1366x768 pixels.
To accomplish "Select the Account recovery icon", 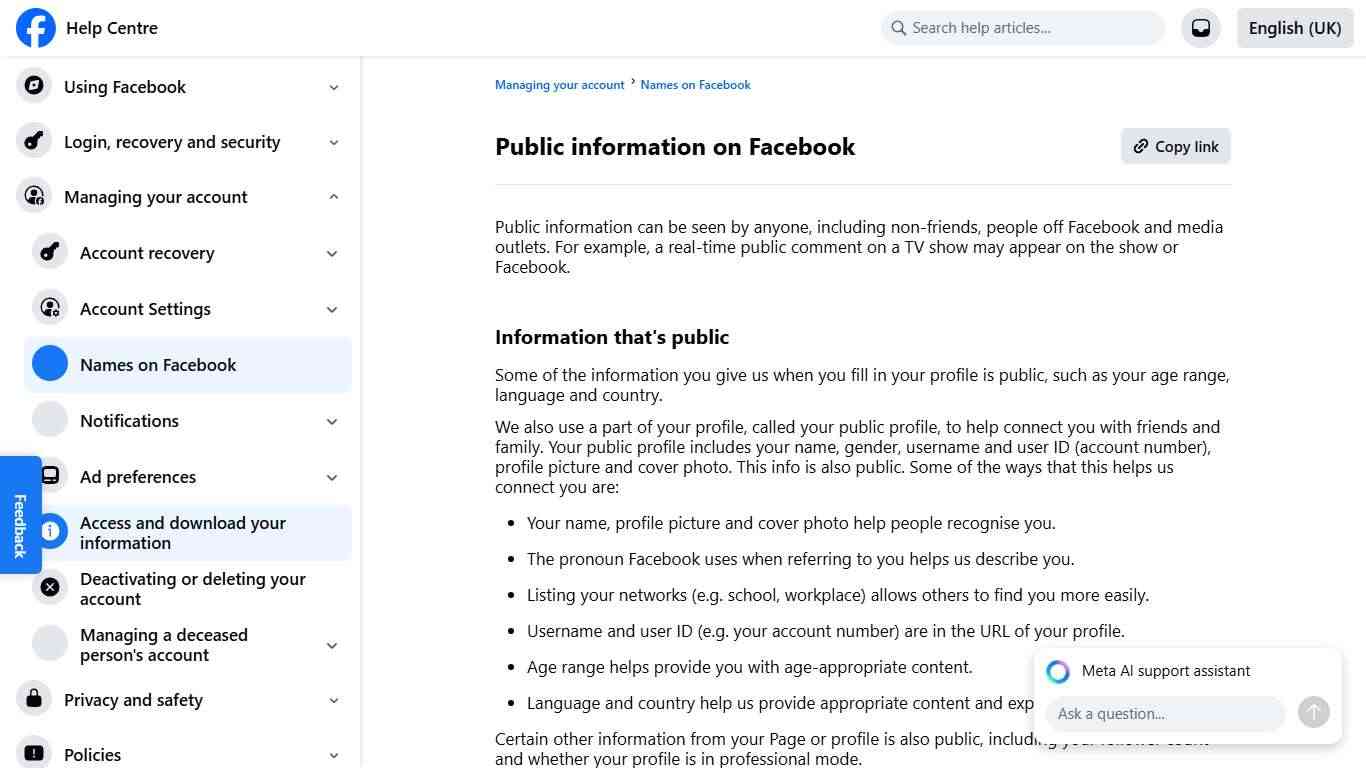I will pyautogui.click(x=49, y=252).
